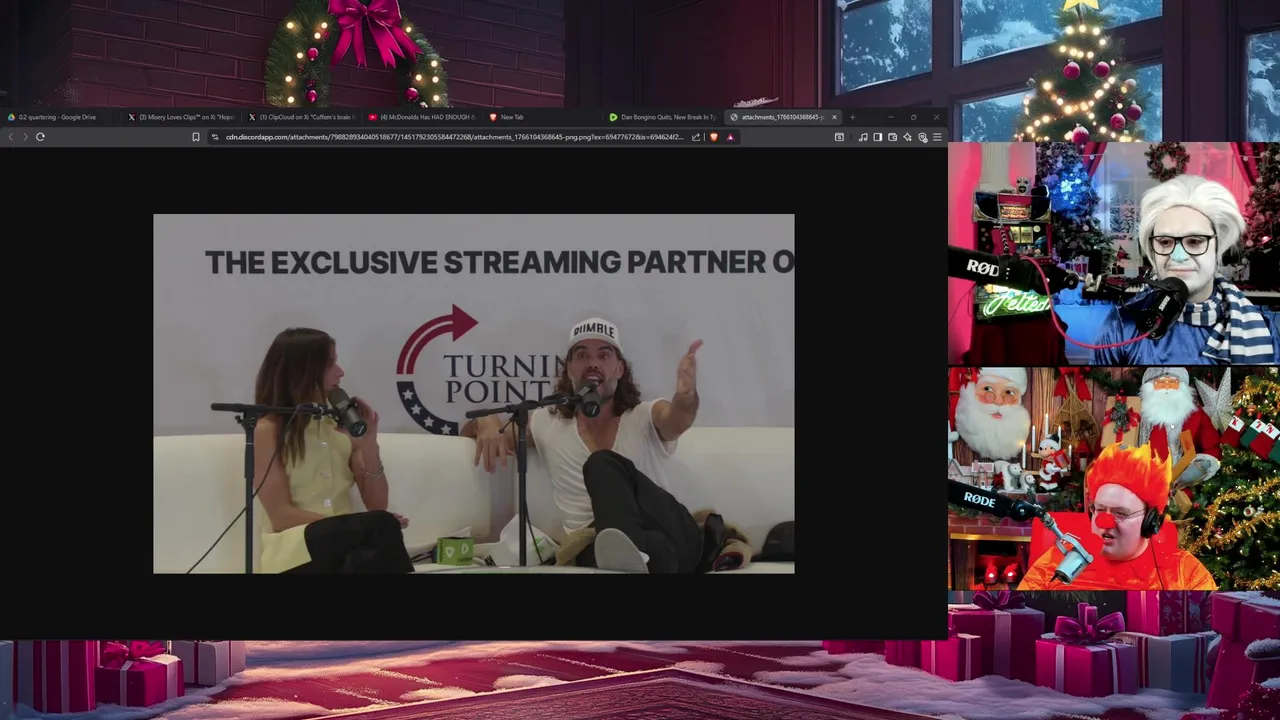Close the browser window
1280x720 pixels.
click(936, 117)
